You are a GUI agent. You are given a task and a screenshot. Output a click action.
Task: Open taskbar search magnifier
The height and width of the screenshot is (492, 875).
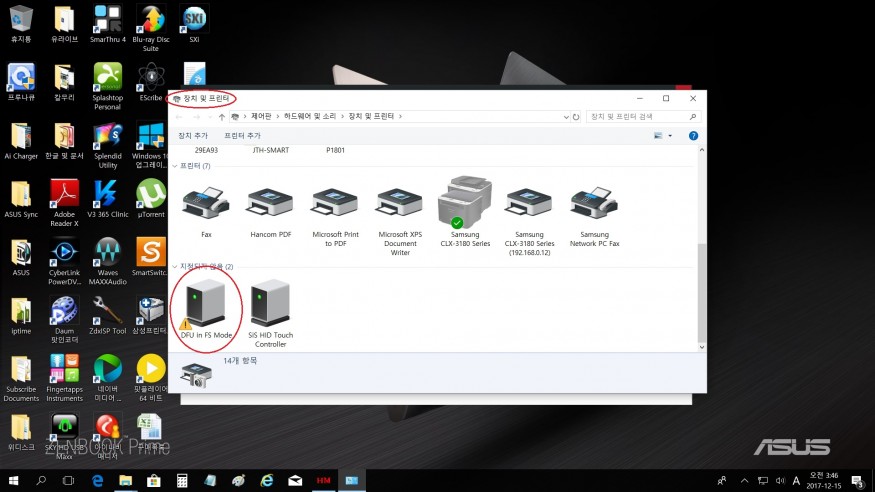pos(41,480)
